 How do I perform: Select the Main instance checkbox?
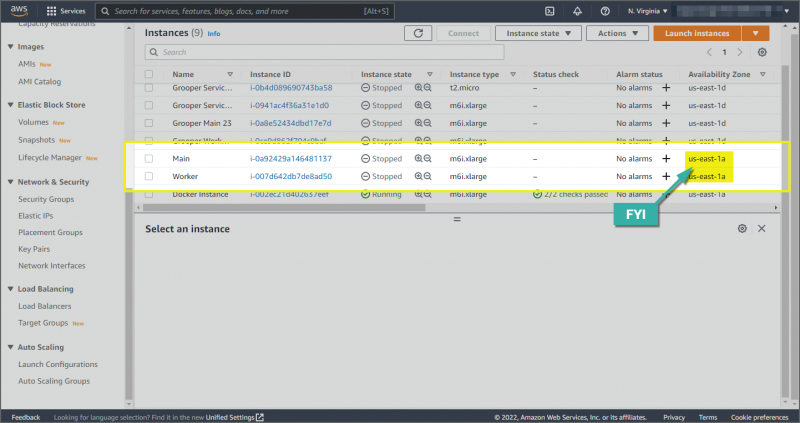point(148,159)
